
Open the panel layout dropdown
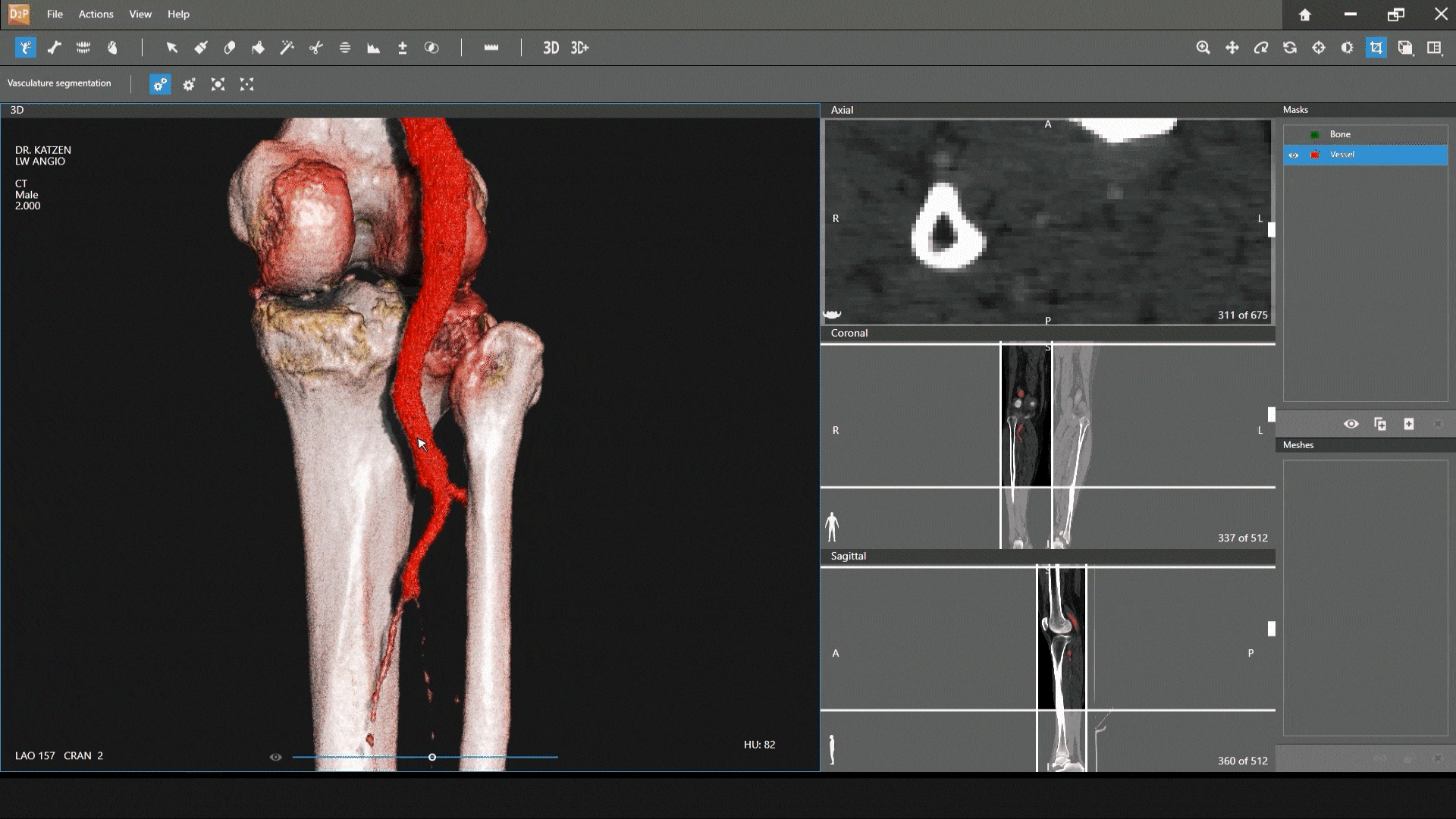coord(1435,48)
